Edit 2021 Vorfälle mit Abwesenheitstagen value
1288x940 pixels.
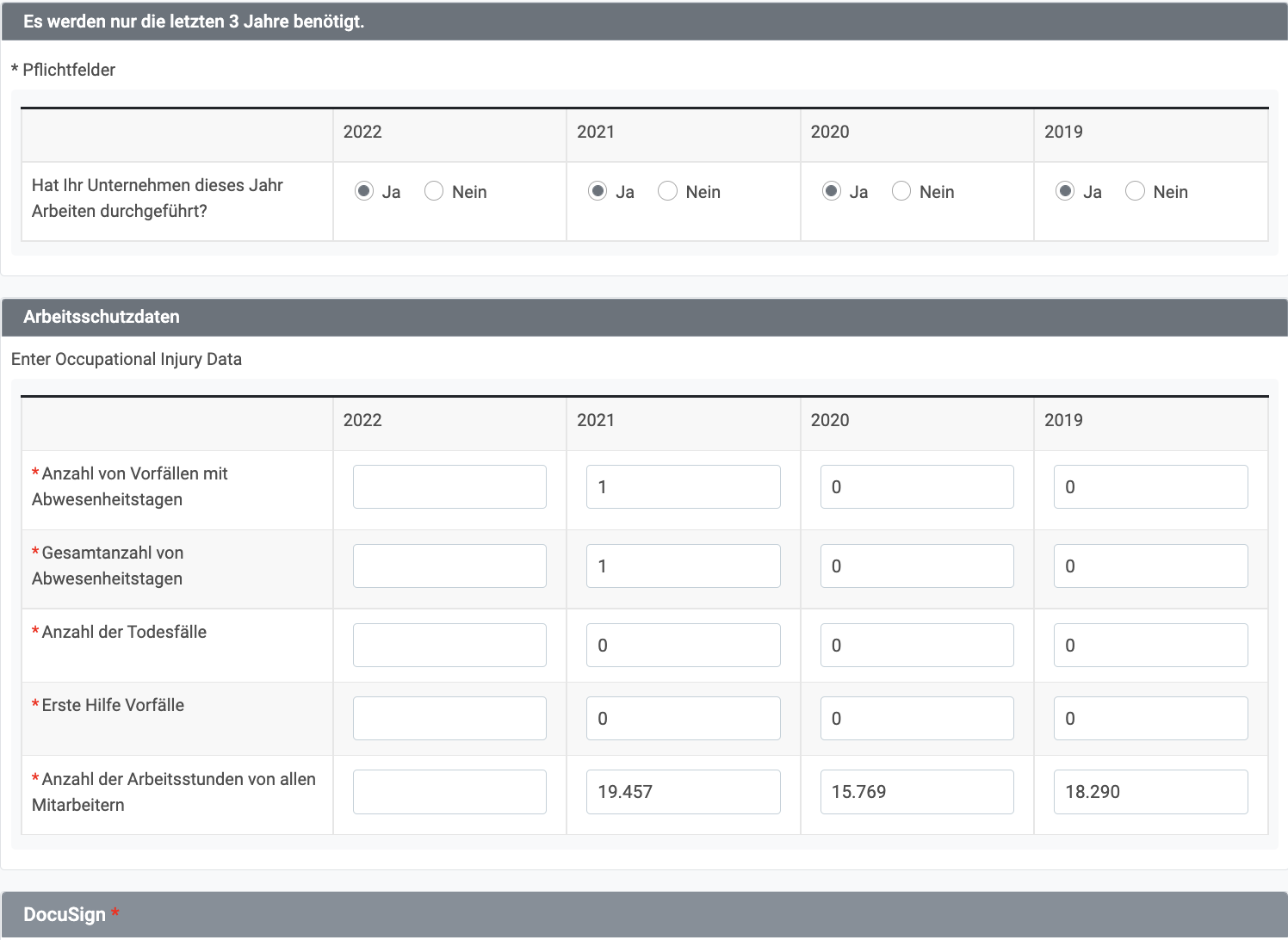[x=683, y=487]
